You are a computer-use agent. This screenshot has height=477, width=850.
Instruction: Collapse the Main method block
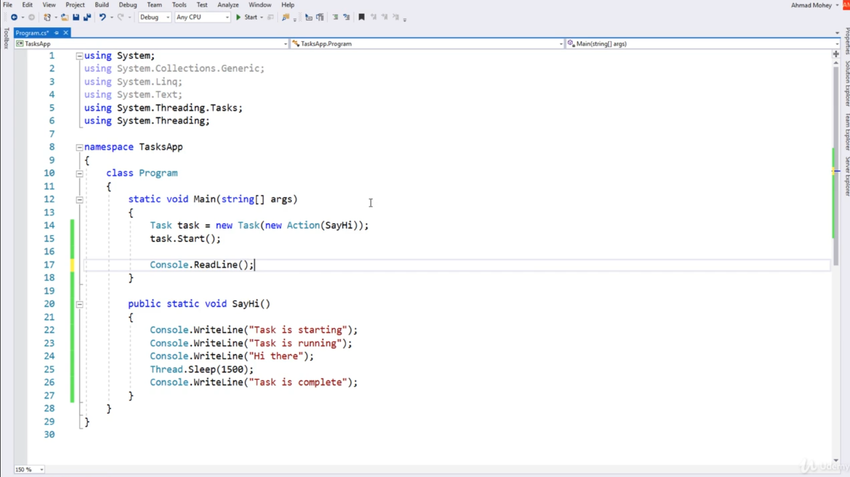tap(79, 199)
